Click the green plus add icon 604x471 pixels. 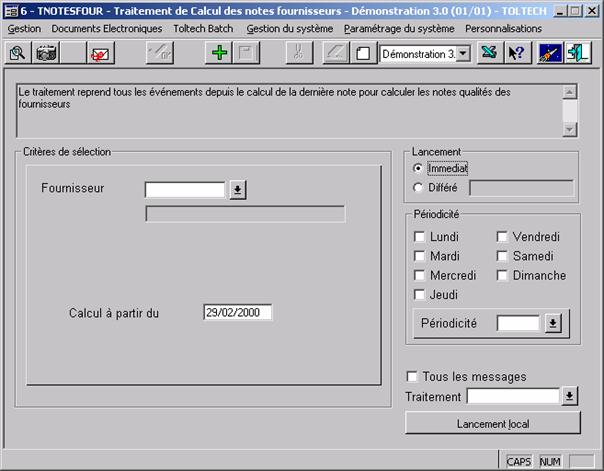tap(220, 53)
